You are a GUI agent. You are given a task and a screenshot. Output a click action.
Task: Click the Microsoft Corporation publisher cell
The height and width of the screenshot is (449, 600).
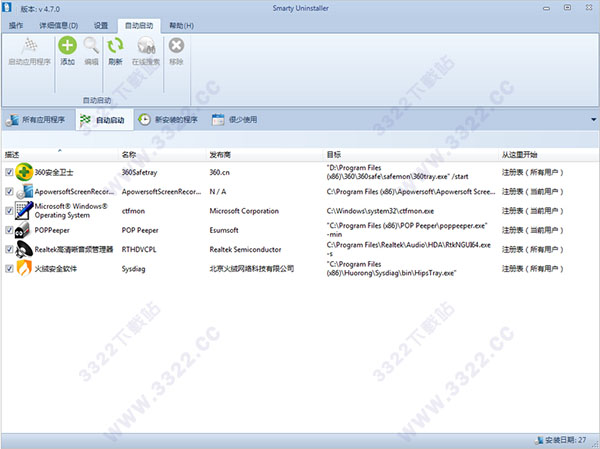pyautogui.click(x=244, y=211)
